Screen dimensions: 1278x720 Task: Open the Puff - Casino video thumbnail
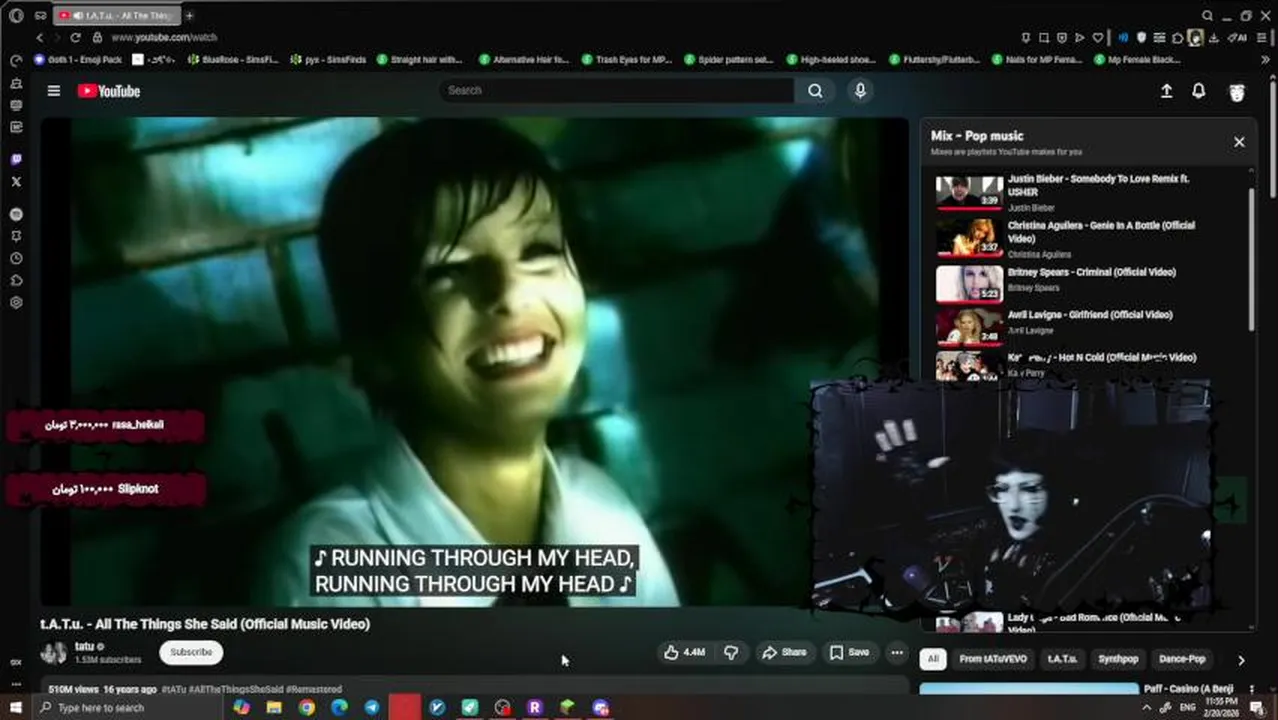[1029, 689]
